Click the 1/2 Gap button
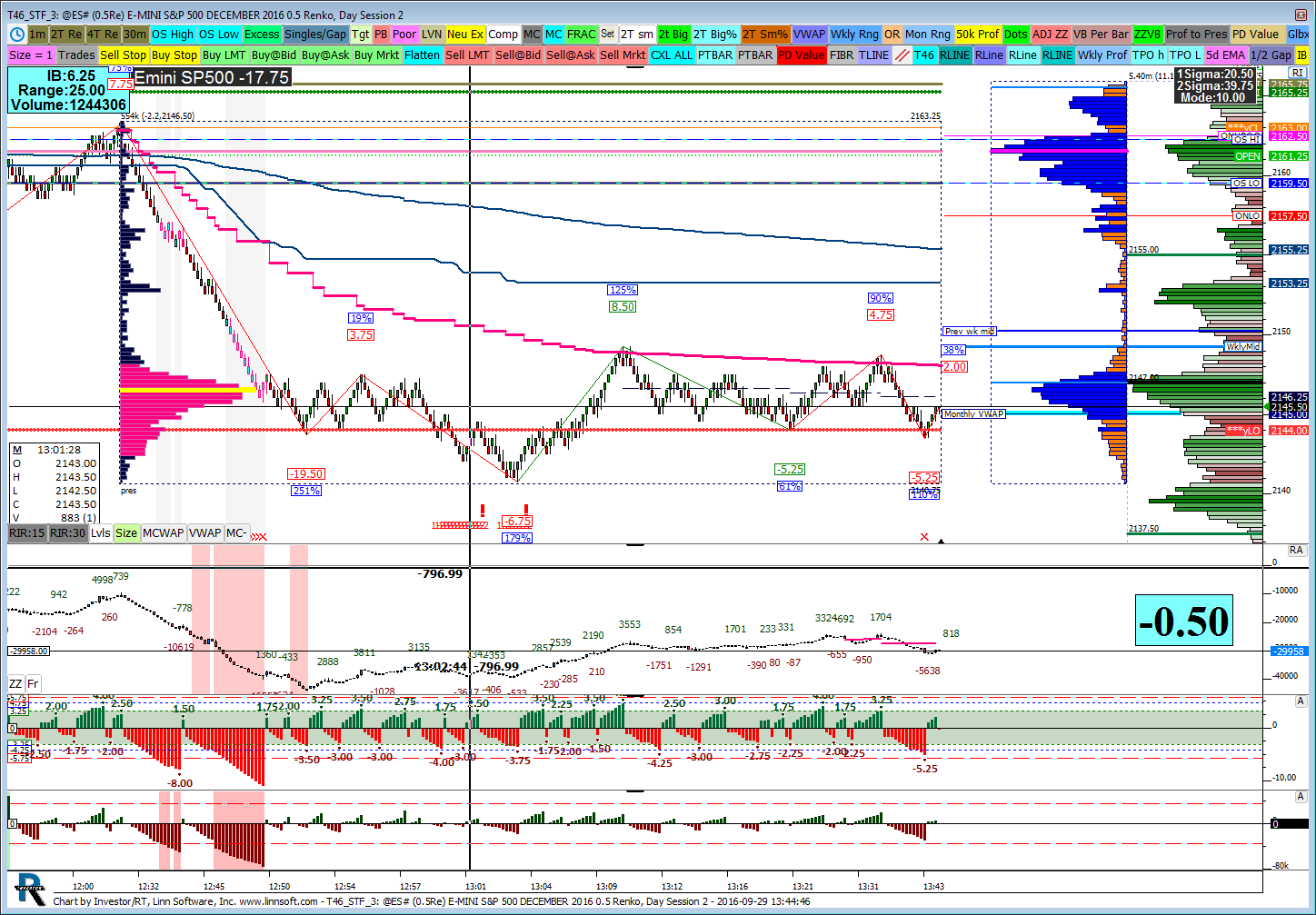1316x915 pixels. [1271, 55]
